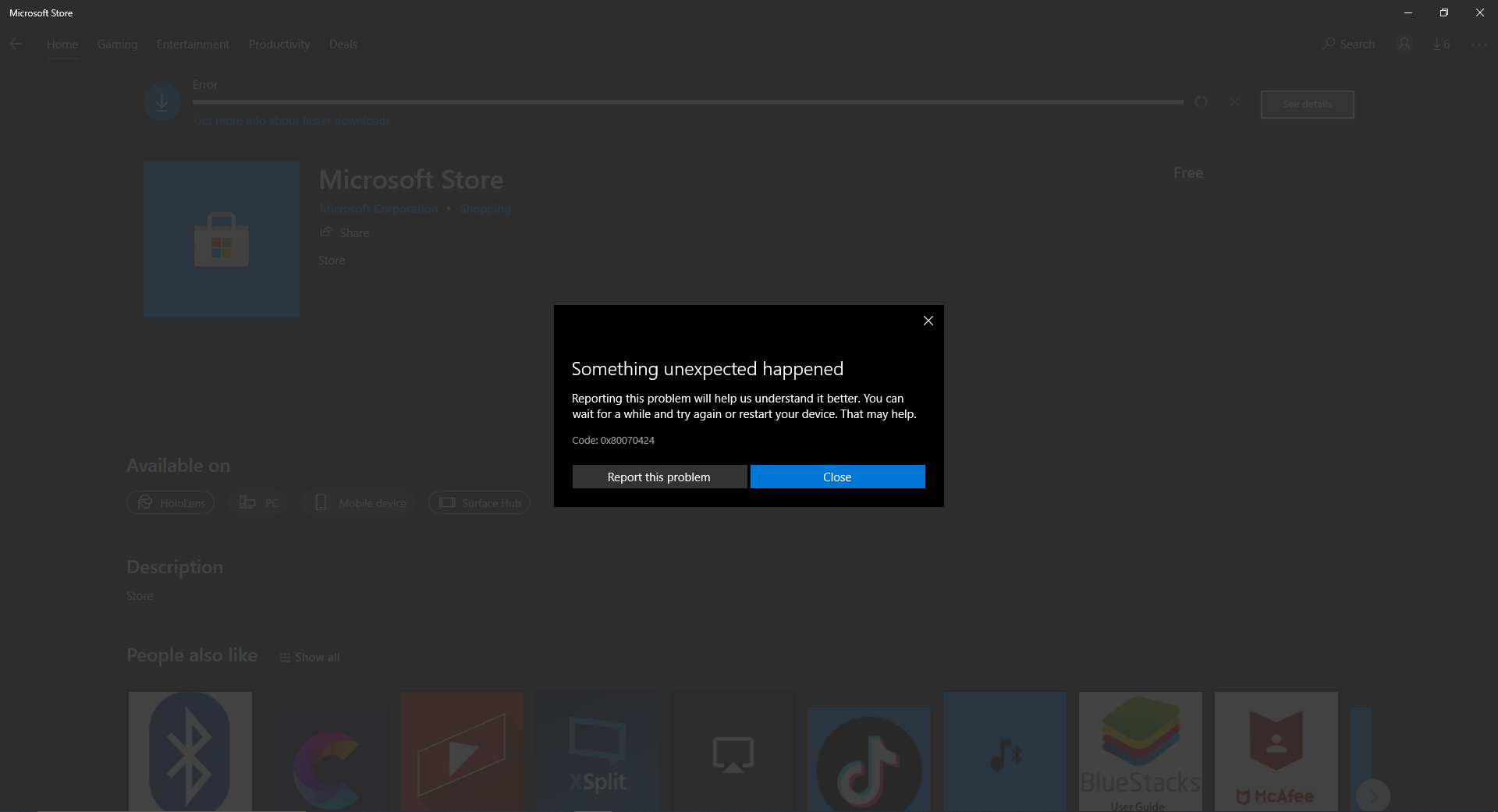
Task: Select the Surface Hub availability chip
Action: pyautogui.click(x=480, y=503)
